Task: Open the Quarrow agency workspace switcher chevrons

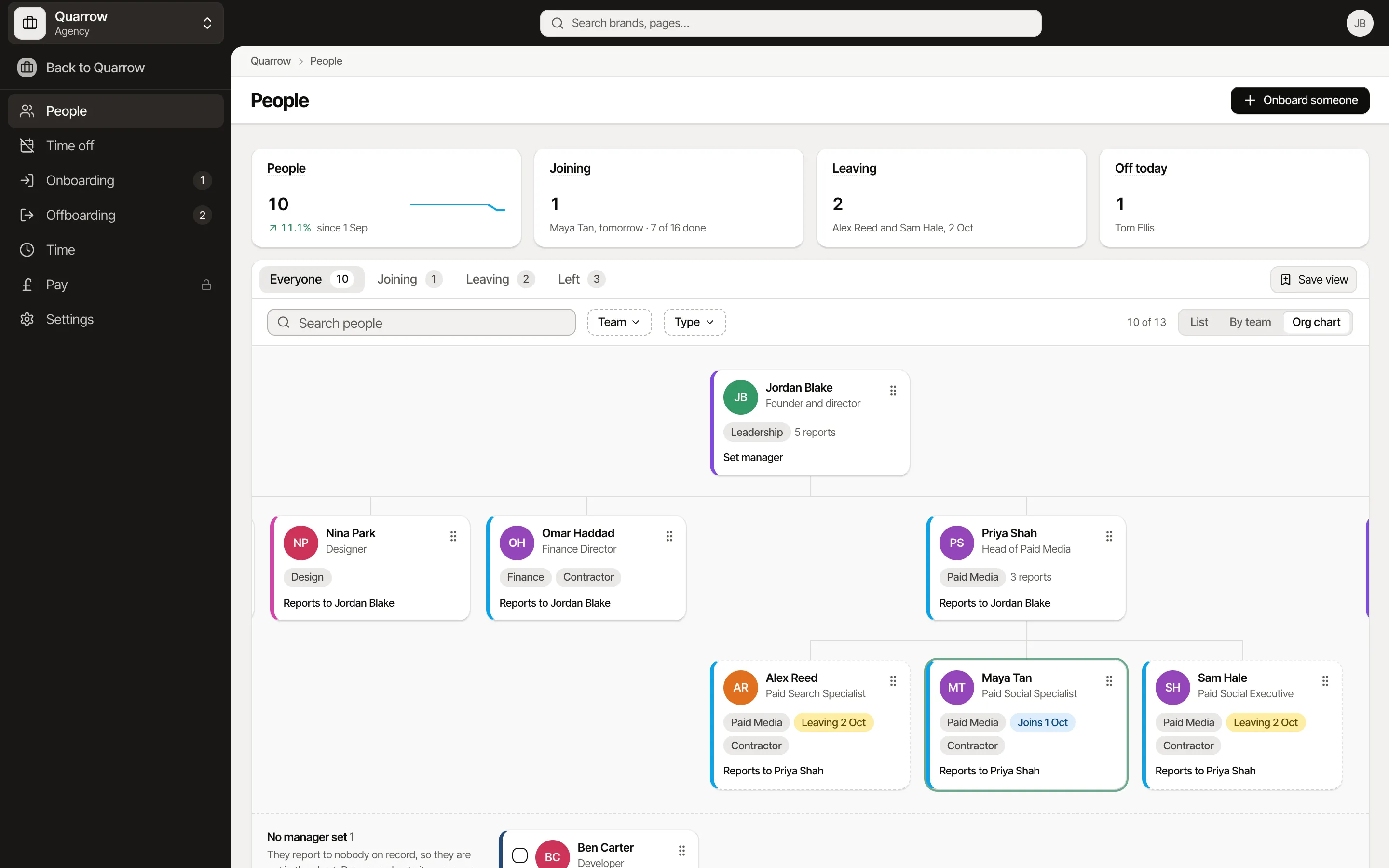Action: tap(207, 23)
